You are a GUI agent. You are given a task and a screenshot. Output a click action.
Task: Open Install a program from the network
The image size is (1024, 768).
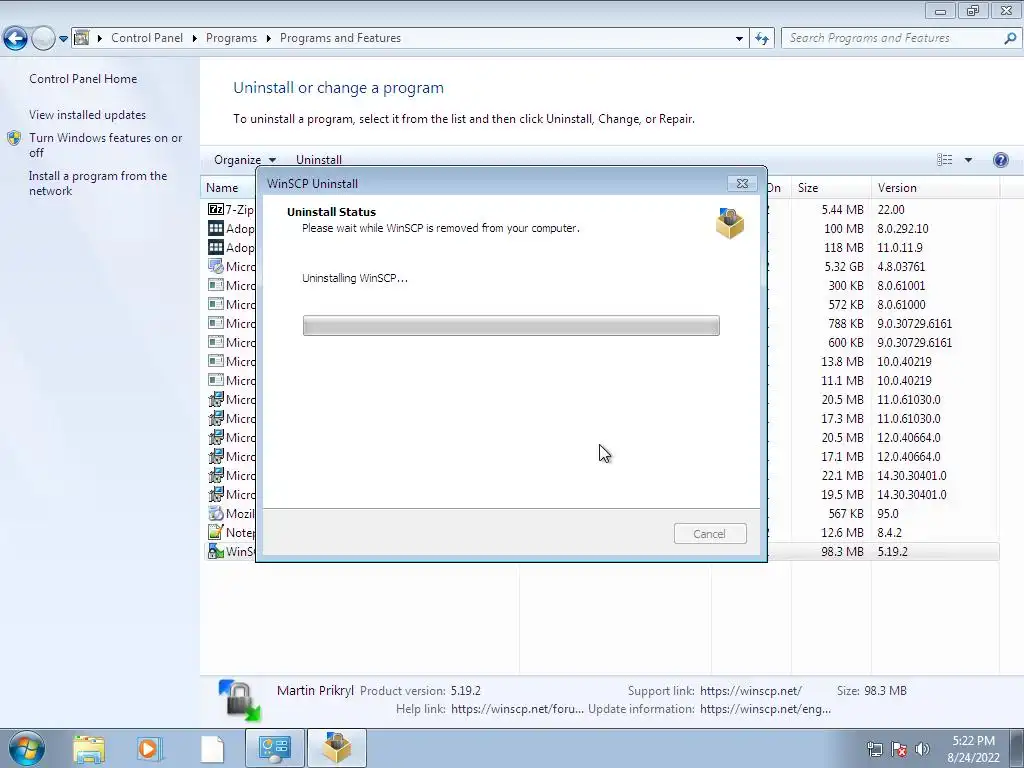coord(98,184)
